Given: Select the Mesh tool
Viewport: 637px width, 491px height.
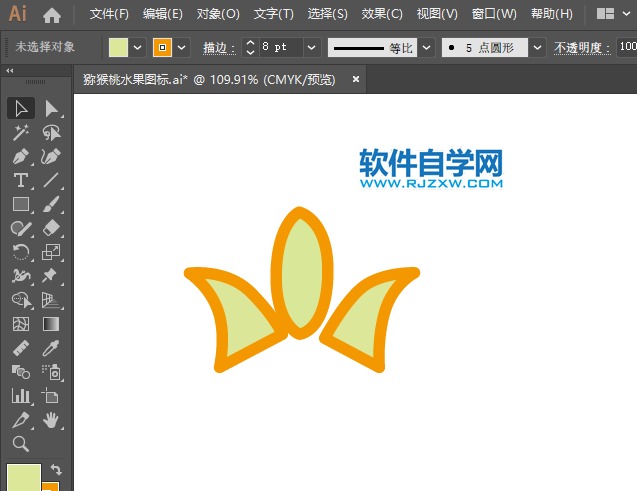Looking at the screenshot, I should [x=21, y=324].
